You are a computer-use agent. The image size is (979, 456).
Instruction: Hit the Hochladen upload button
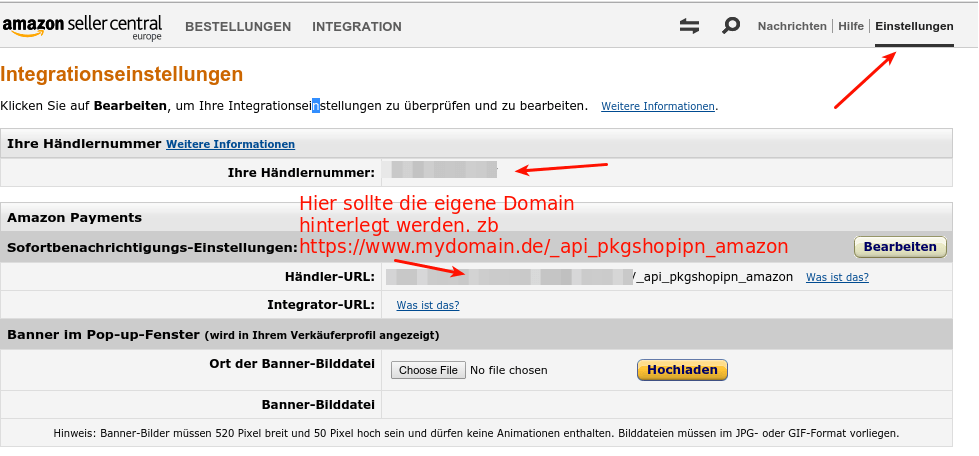(682, 370)
